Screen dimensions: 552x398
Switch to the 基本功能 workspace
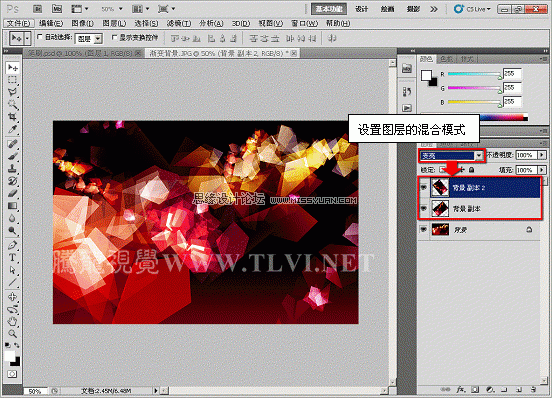tap(329, 9)
